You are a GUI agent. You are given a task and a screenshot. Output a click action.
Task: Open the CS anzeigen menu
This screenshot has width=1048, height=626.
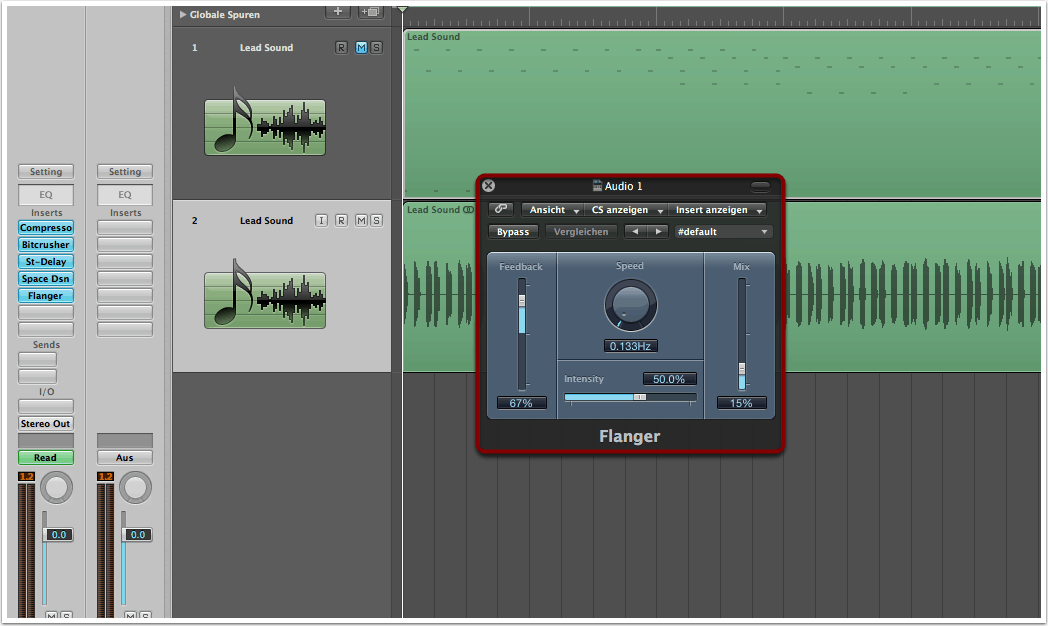627,210
